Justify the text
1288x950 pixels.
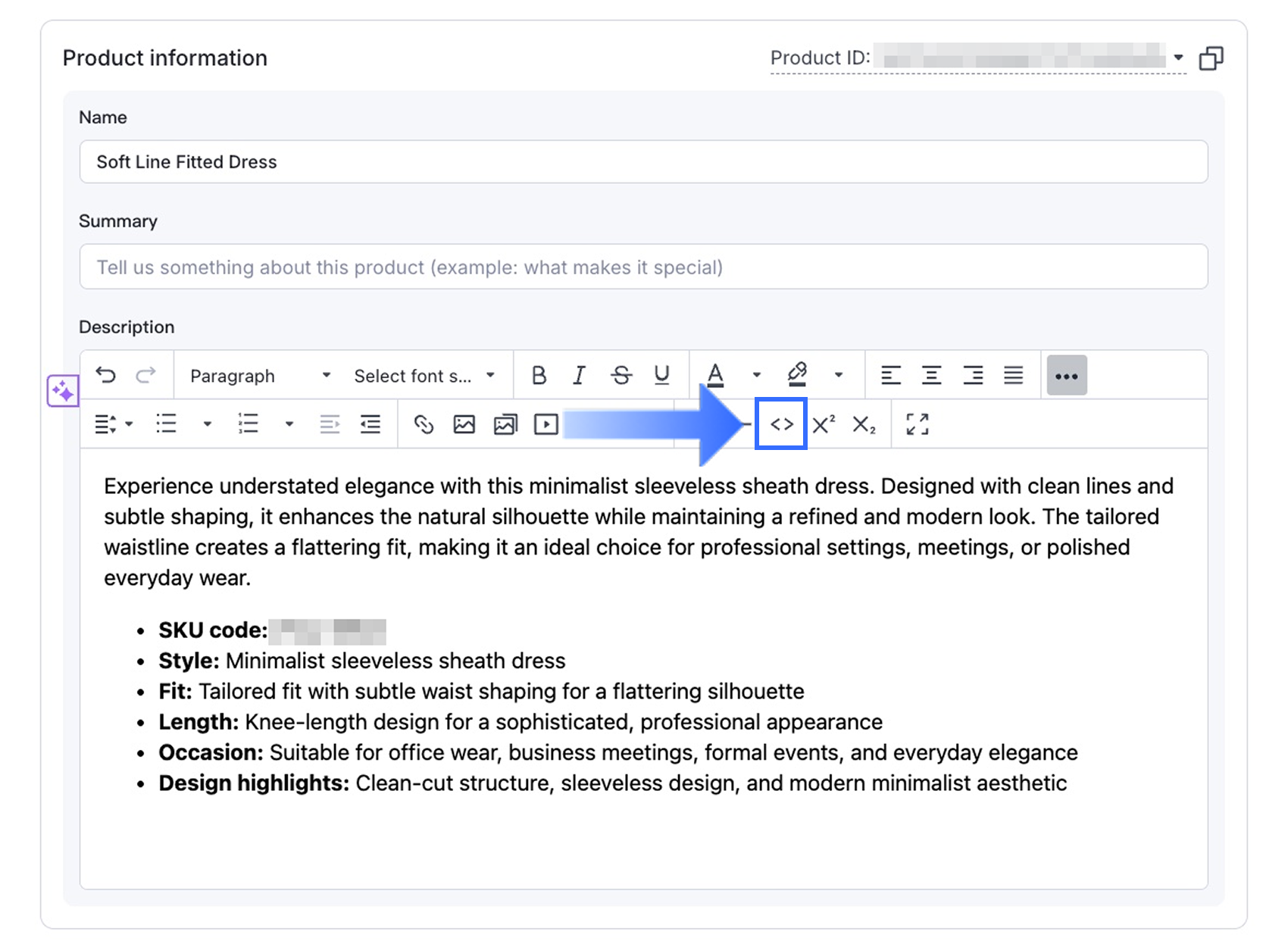[1014, 375]
